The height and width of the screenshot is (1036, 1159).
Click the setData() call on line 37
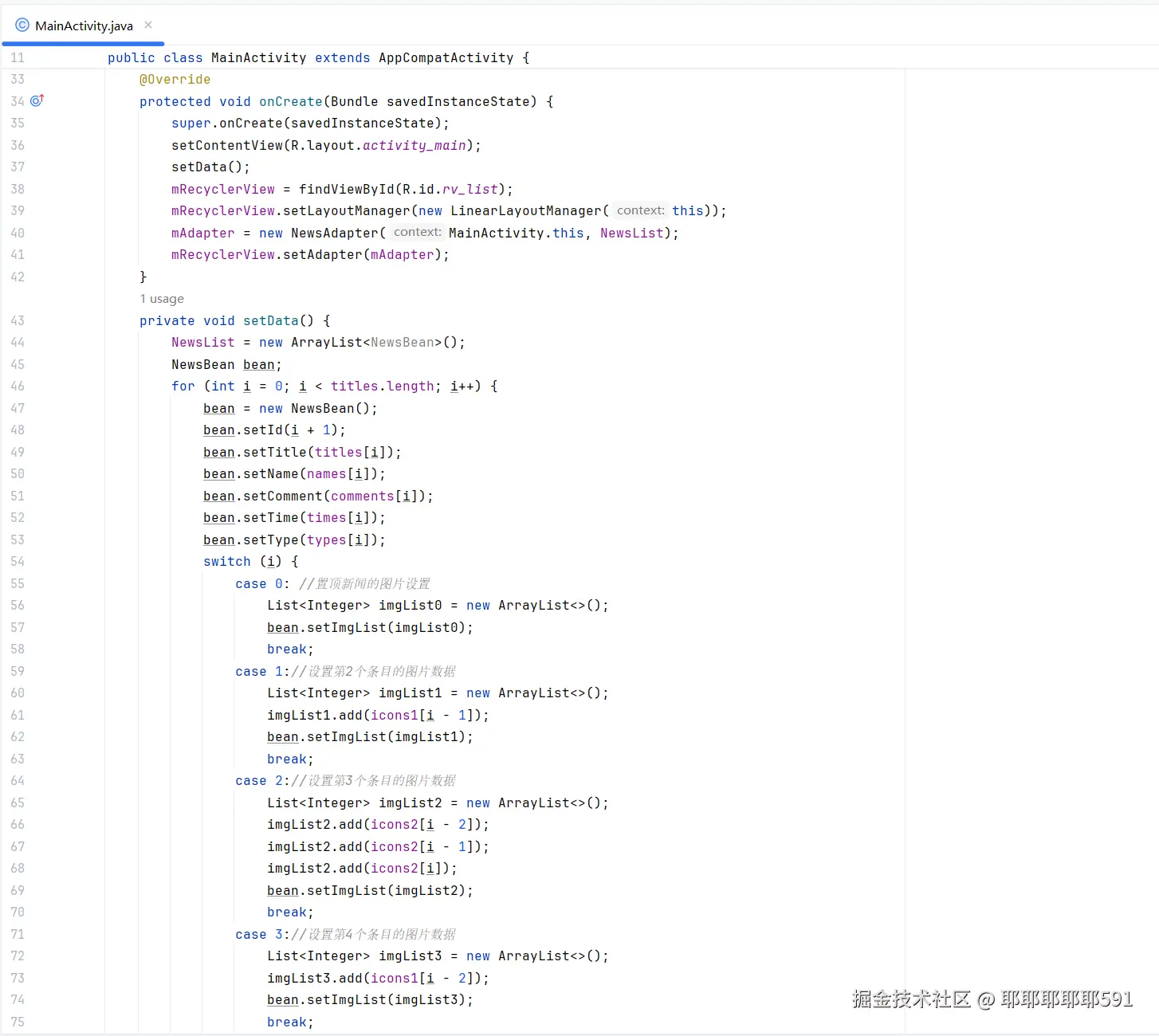(x=210, y=167)
